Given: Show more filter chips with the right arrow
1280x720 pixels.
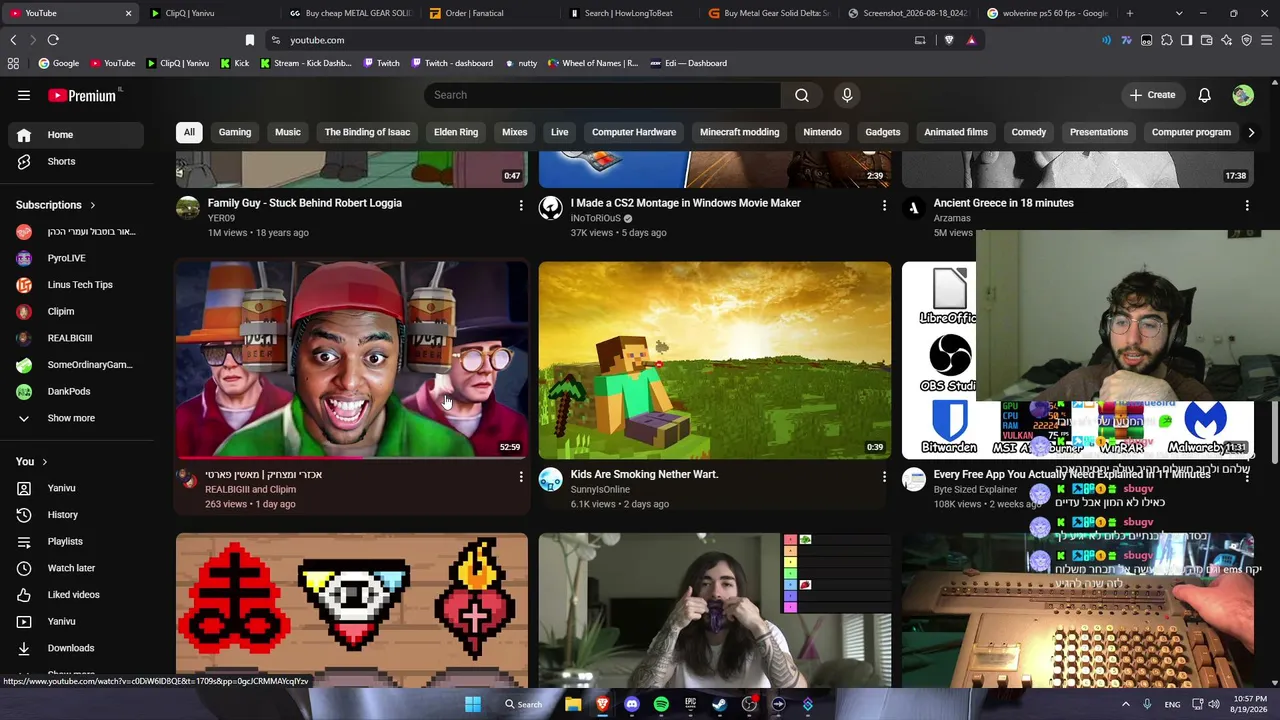Looking at the screenshot, I should [x=1251, y=132].
